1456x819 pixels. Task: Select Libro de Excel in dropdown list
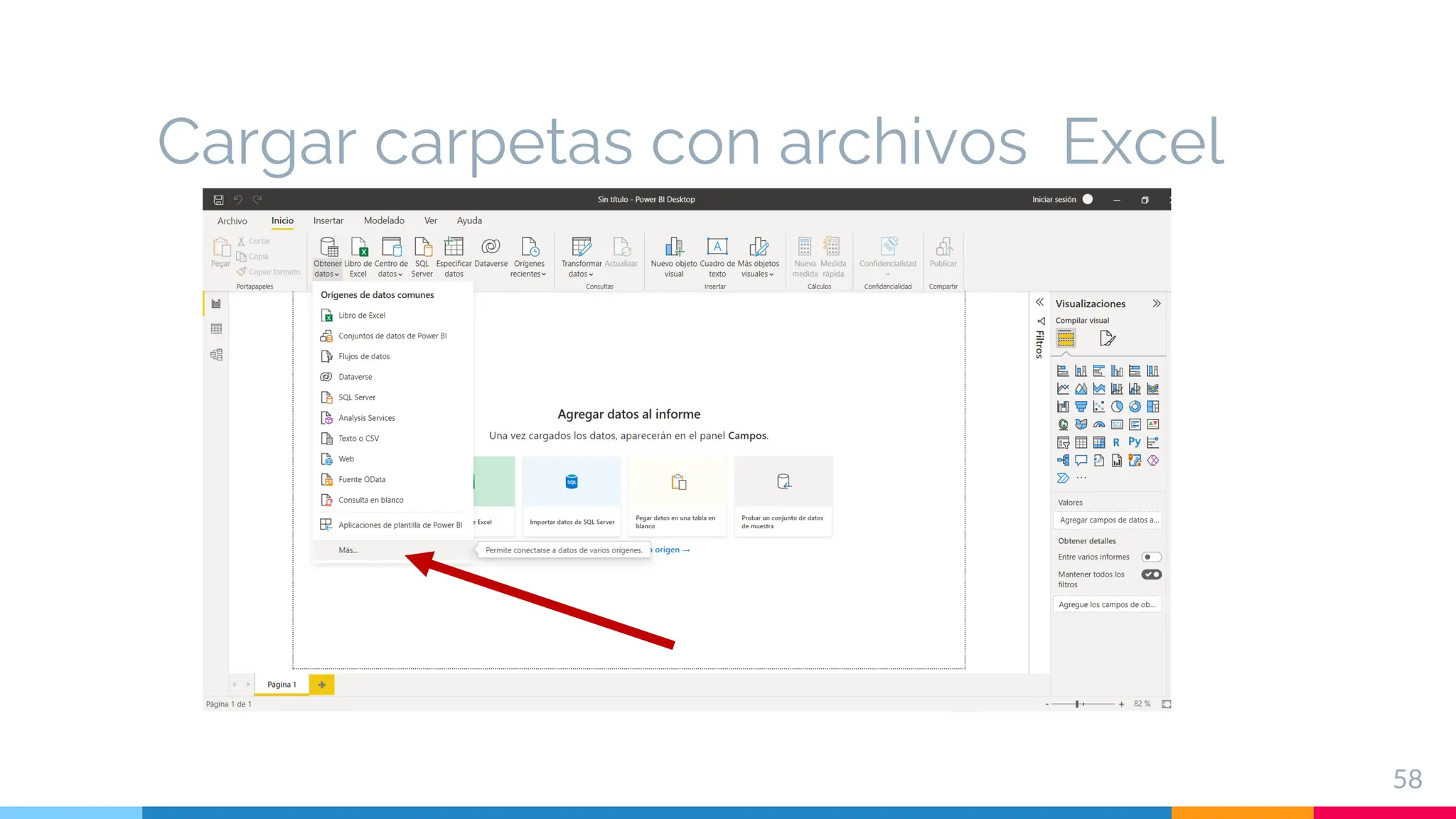point(392,316)
